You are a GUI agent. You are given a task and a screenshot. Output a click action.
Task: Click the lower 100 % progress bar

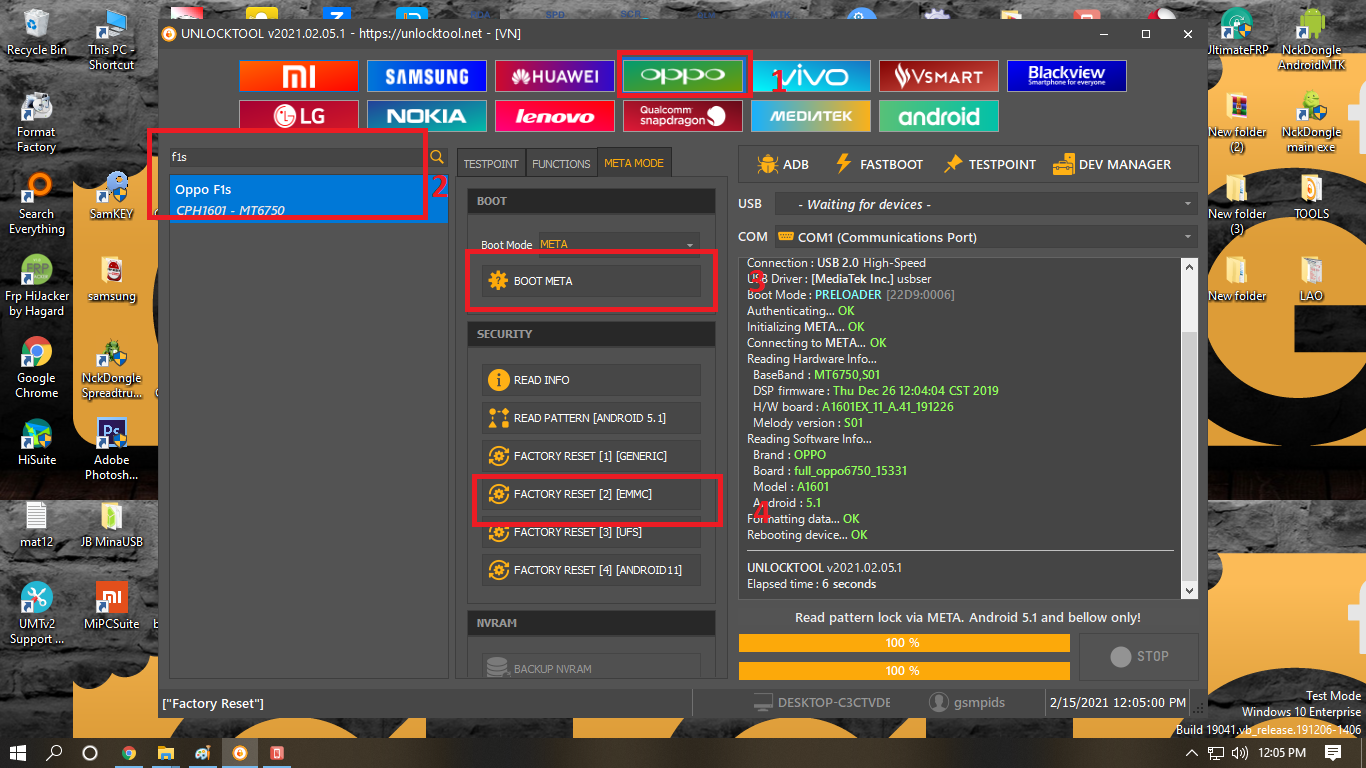pos(904,670)
